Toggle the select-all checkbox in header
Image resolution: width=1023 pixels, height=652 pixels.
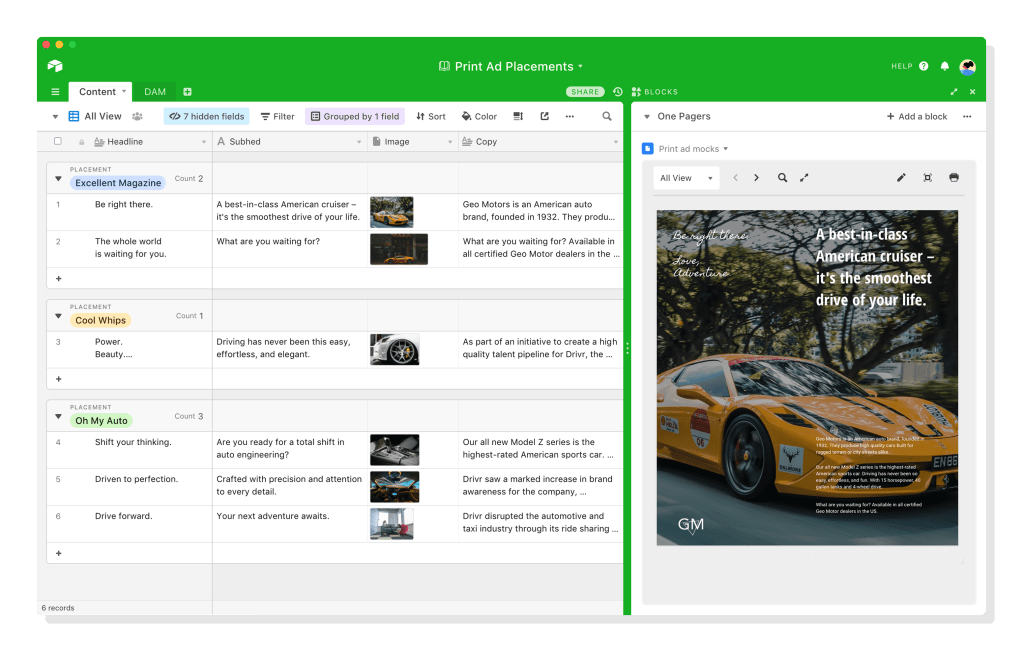coord(58,142)
